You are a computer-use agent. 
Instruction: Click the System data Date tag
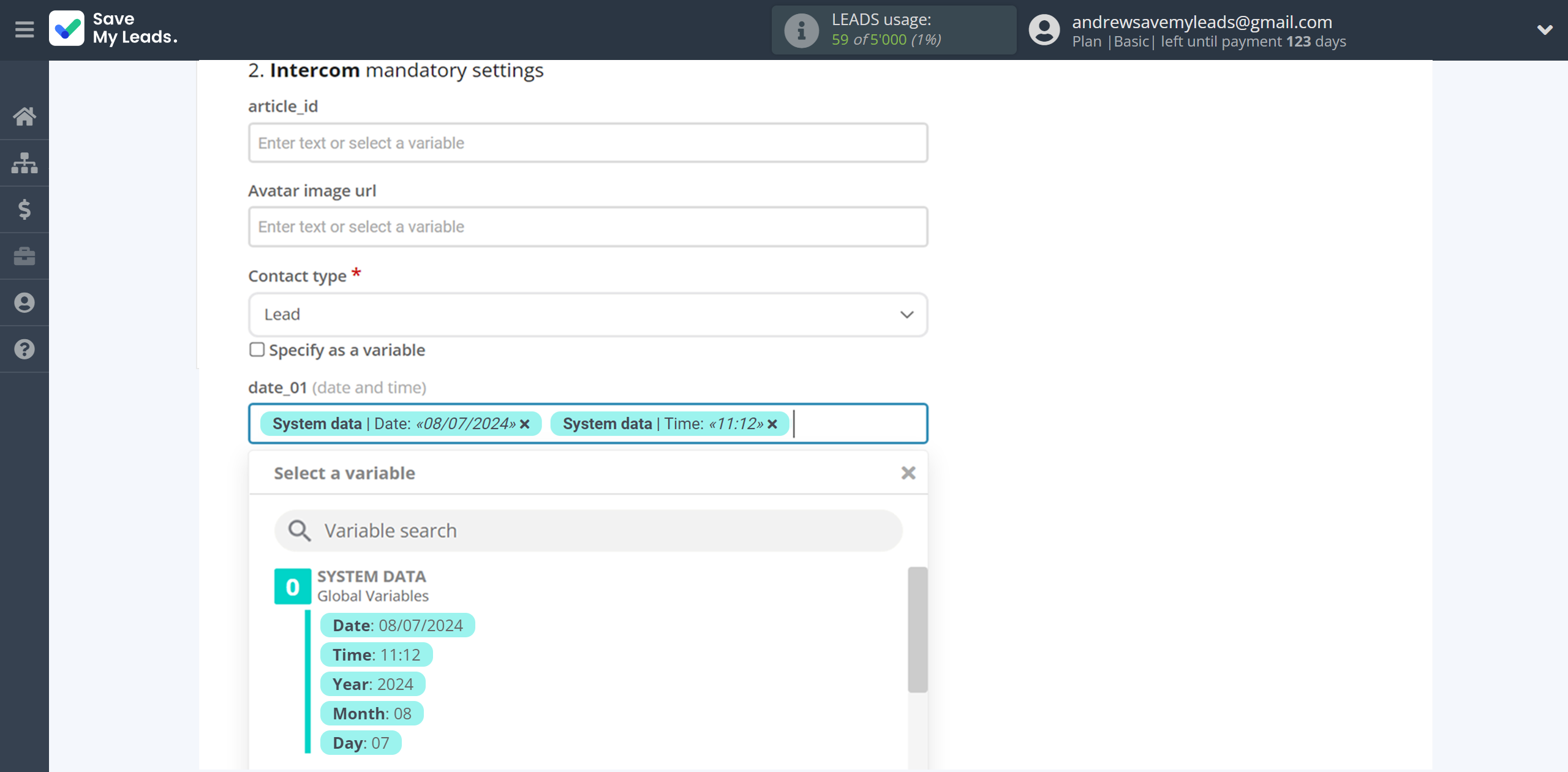click(x=401, y=424)
